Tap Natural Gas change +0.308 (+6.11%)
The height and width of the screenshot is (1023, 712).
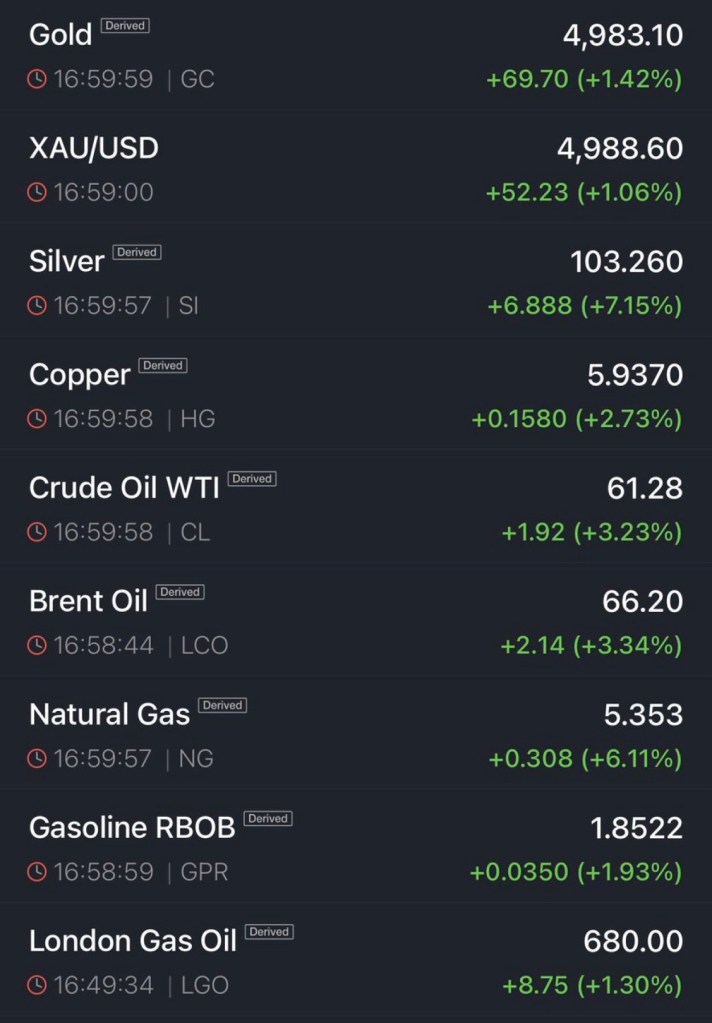pyautogui.click(x=585, y=759)
